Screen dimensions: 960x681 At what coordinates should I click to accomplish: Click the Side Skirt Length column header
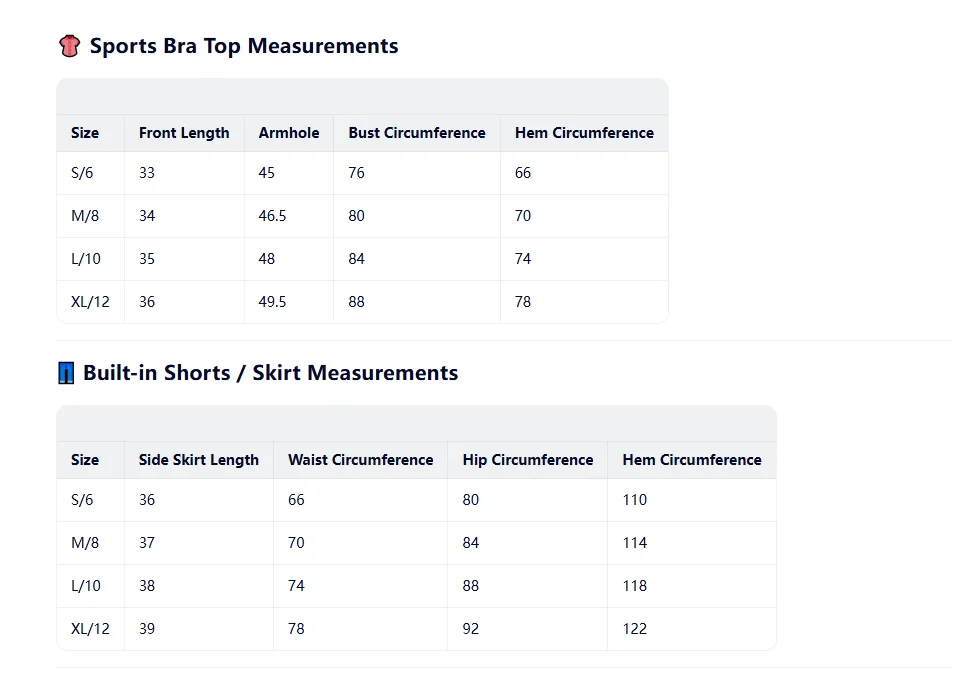click(x=198, y=460)
